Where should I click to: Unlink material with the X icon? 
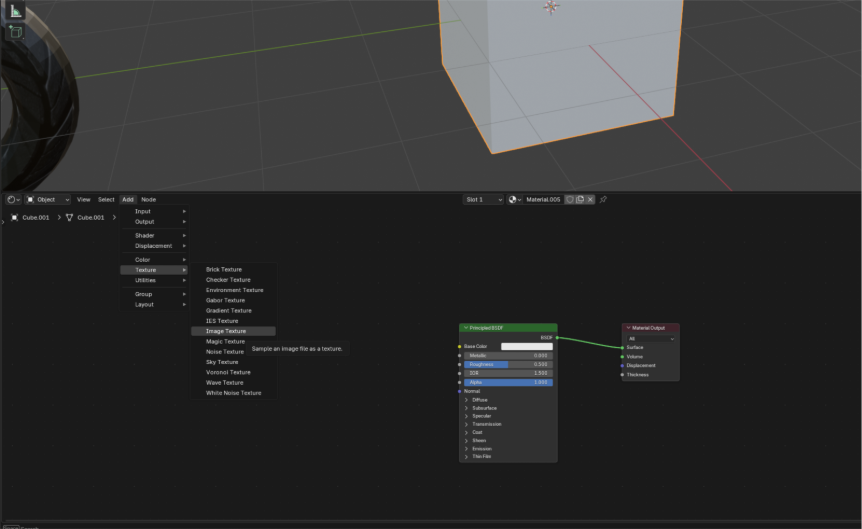click(x=590, y=199)
